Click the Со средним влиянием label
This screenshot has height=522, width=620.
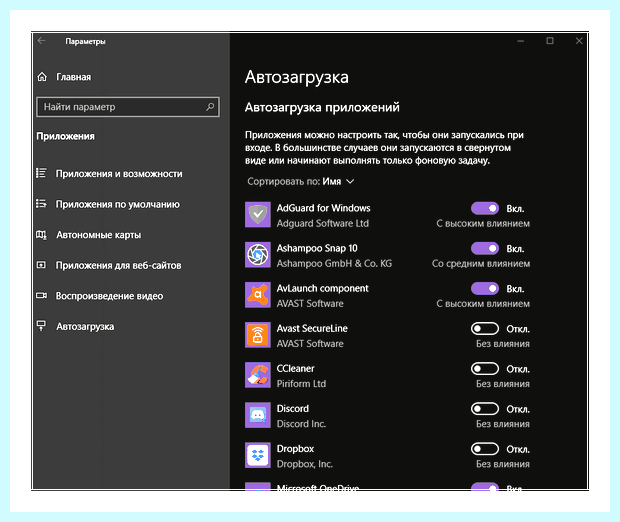coord(481,263)
